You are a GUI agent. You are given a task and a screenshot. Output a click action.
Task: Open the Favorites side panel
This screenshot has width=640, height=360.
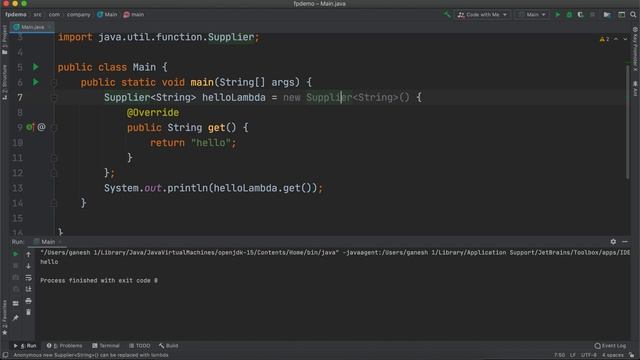pos(4,317)
